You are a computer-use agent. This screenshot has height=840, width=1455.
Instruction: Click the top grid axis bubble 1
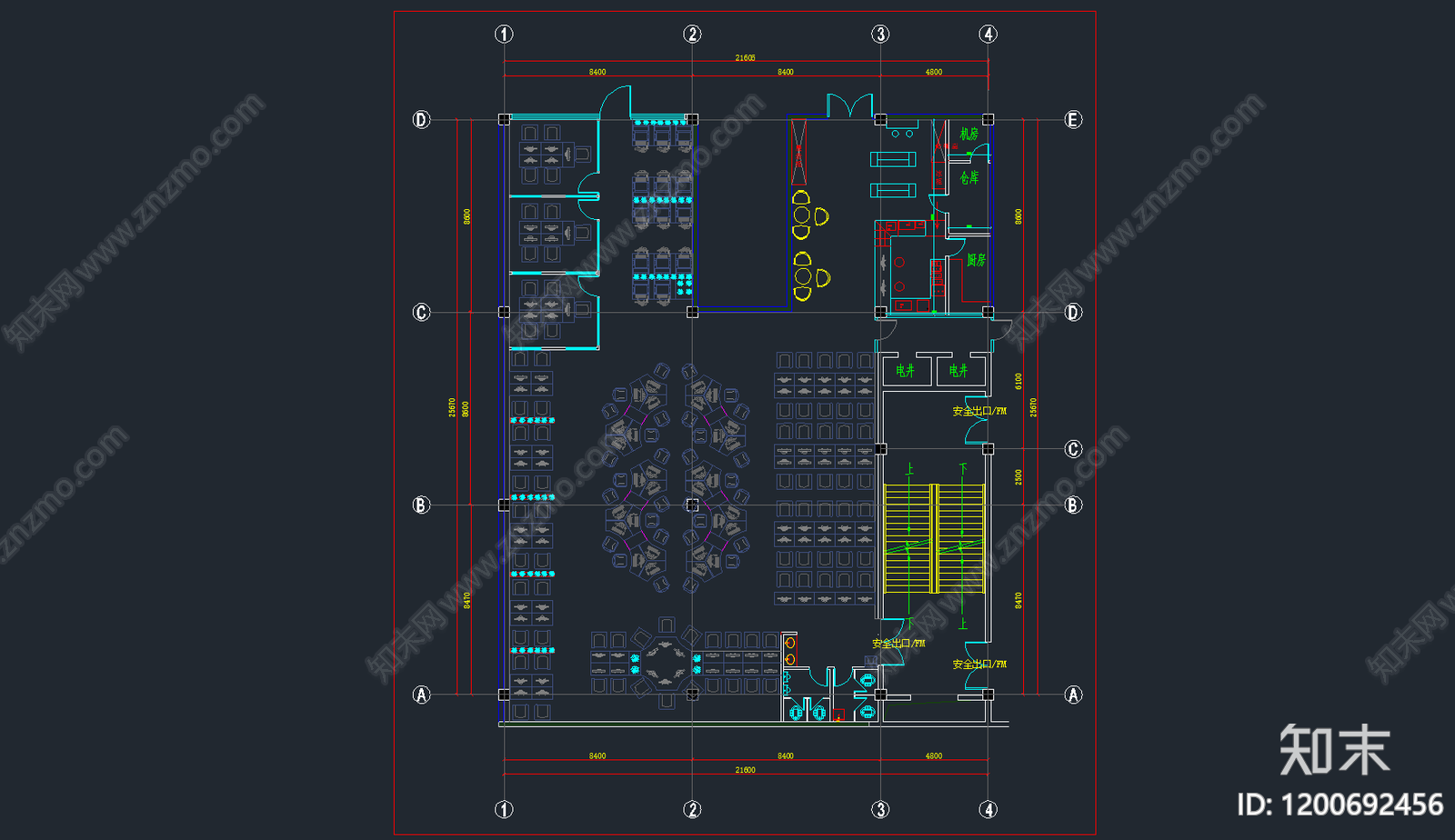coord(504,35)
